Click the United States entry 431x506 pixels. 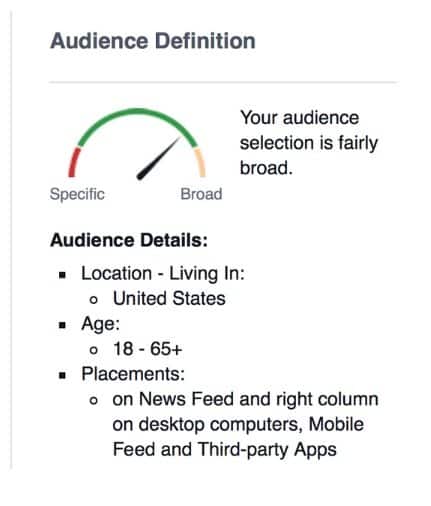(169, 298)
